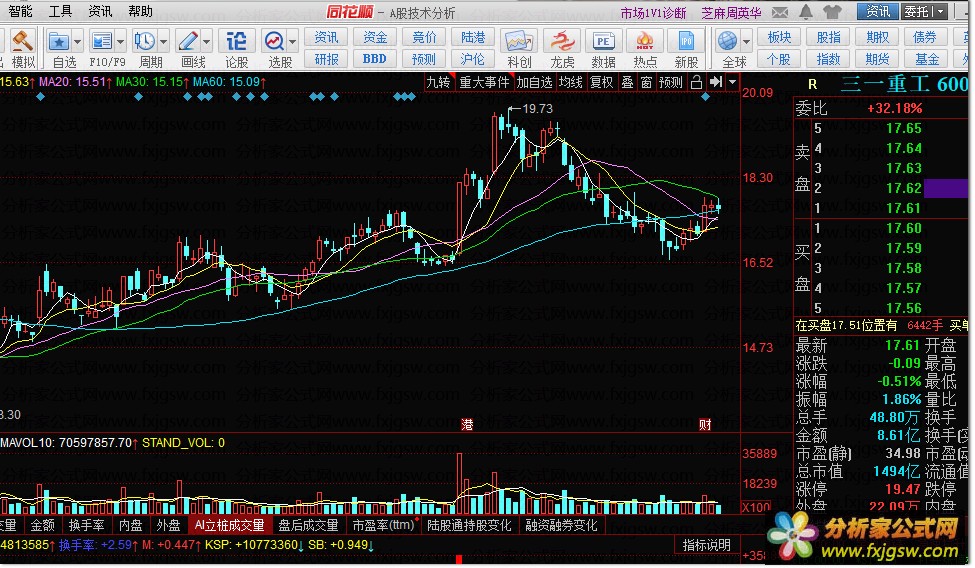Switch to 陆股通持股变化 tab
Image resolution: width=975 pixels, height=568 pixels.
click(469, 525)
